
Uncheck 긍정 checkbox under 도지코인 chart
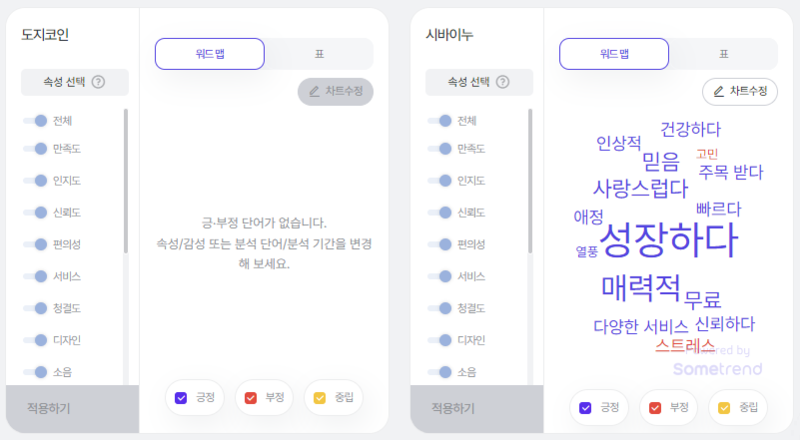tap(181, 398)
